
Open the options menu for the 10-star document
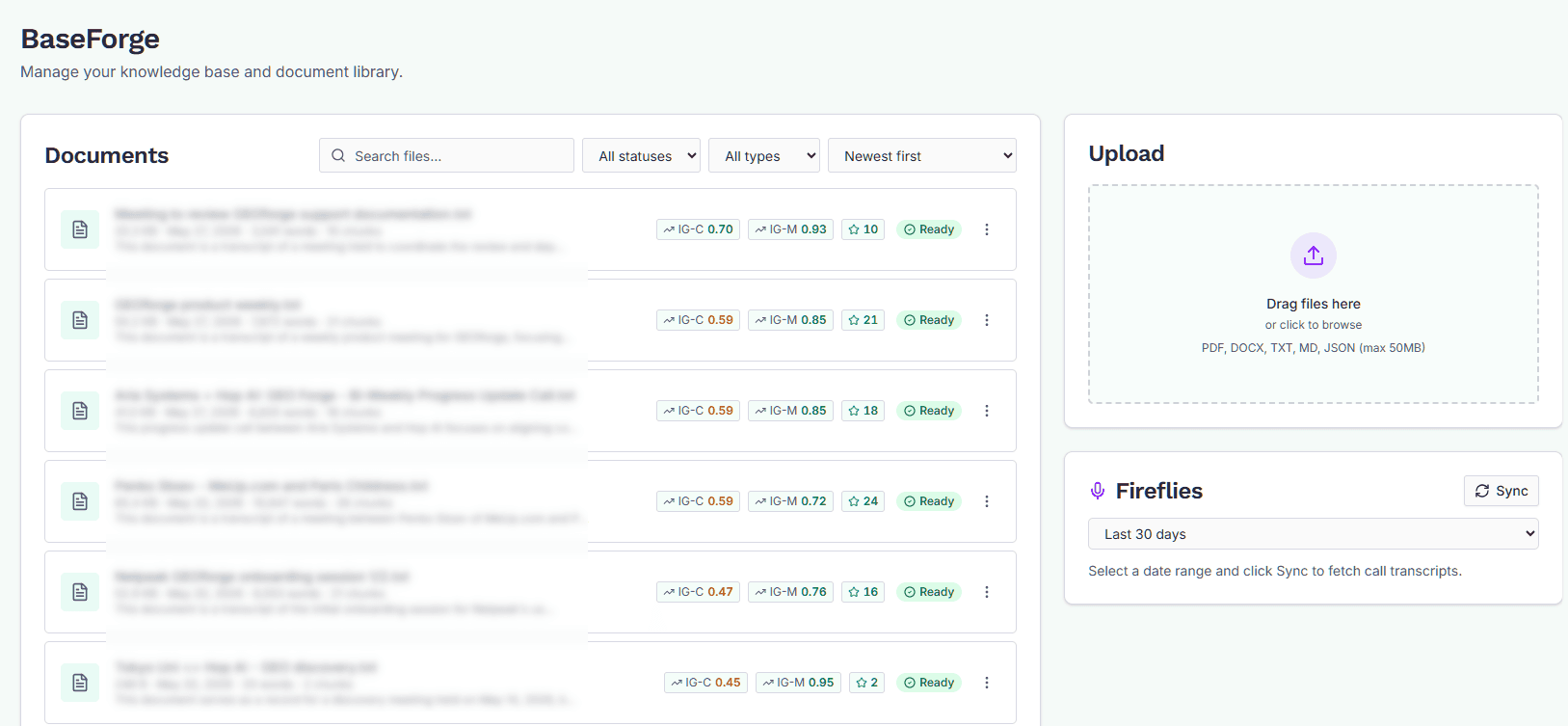[986, 229]
